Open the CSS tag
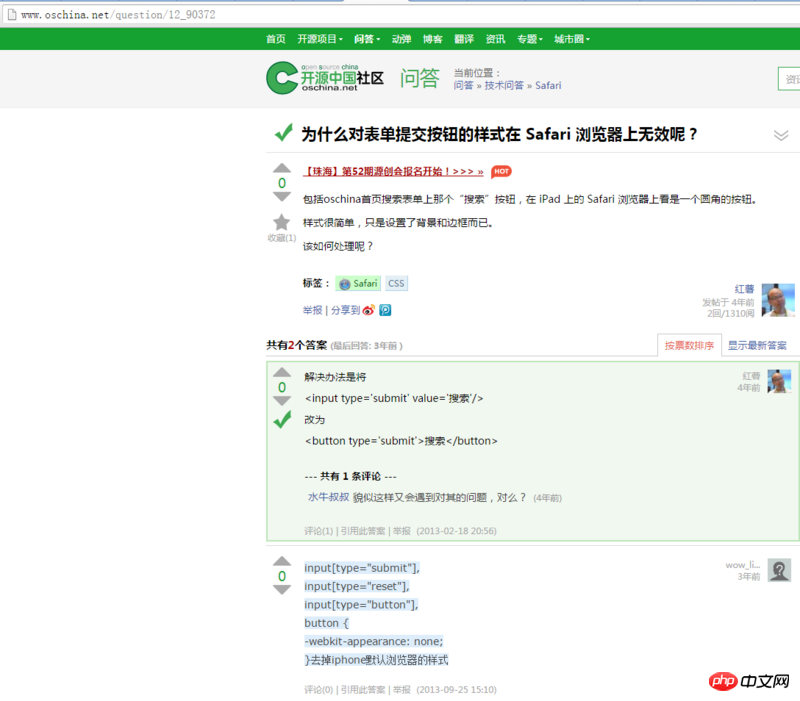 tap(396, 283)
